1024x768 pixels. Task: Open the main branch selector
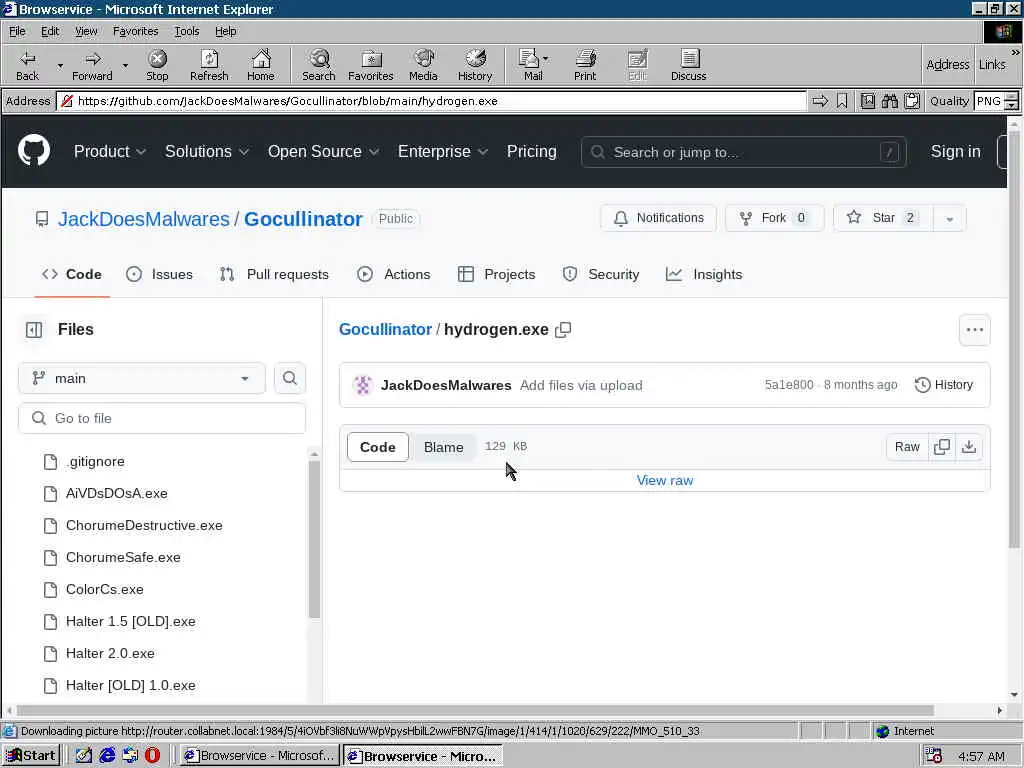(x=142, y=378)
